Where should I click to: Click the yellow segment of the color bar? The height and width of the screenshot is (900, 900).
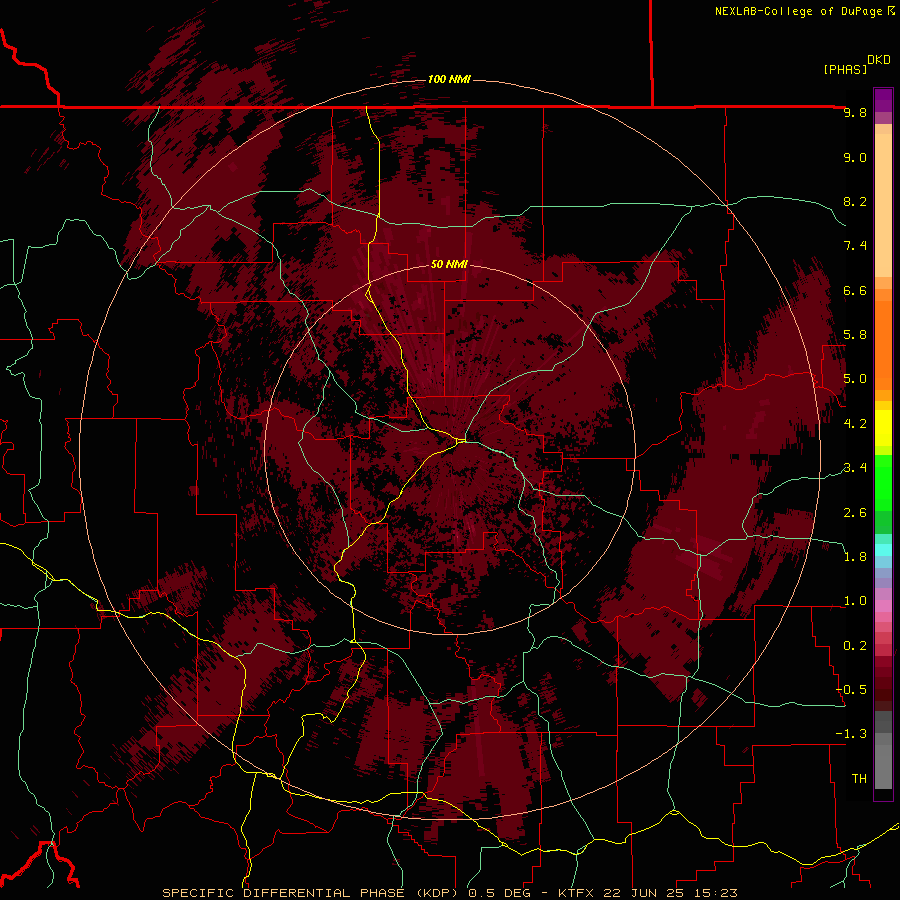[x=883, y=428]
